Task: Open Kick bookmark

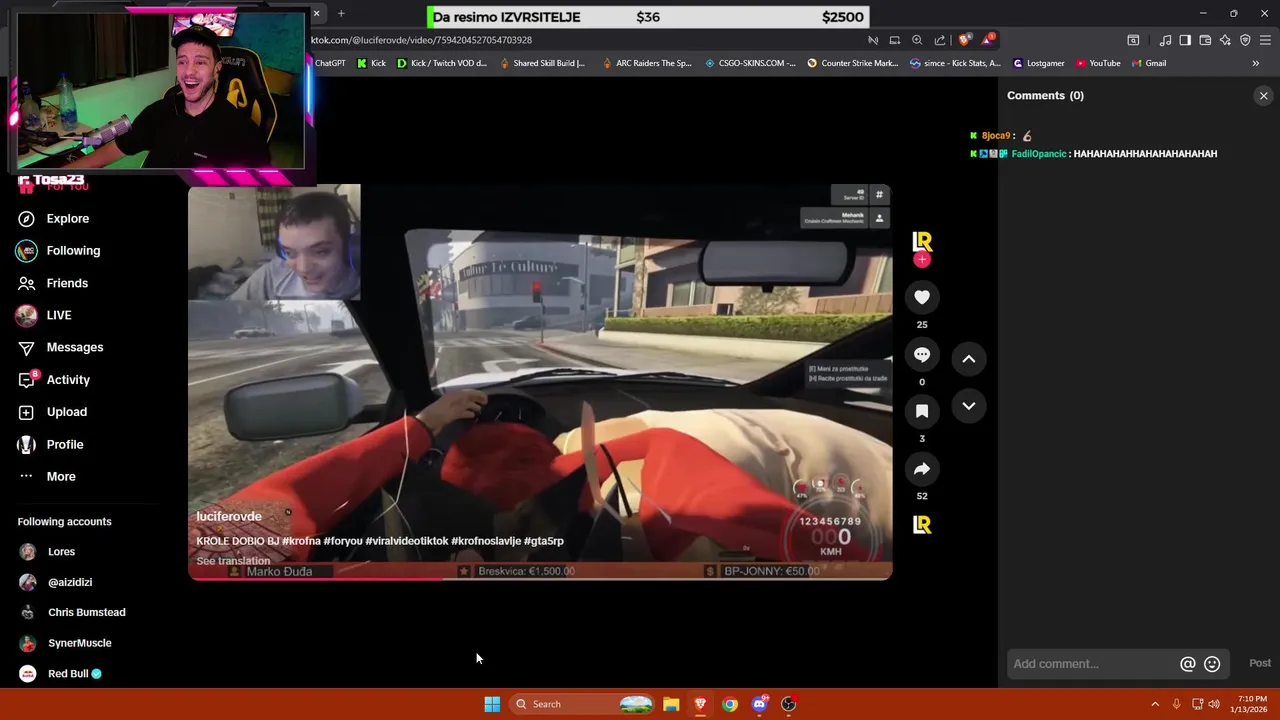Action: (x=371, y=63)
